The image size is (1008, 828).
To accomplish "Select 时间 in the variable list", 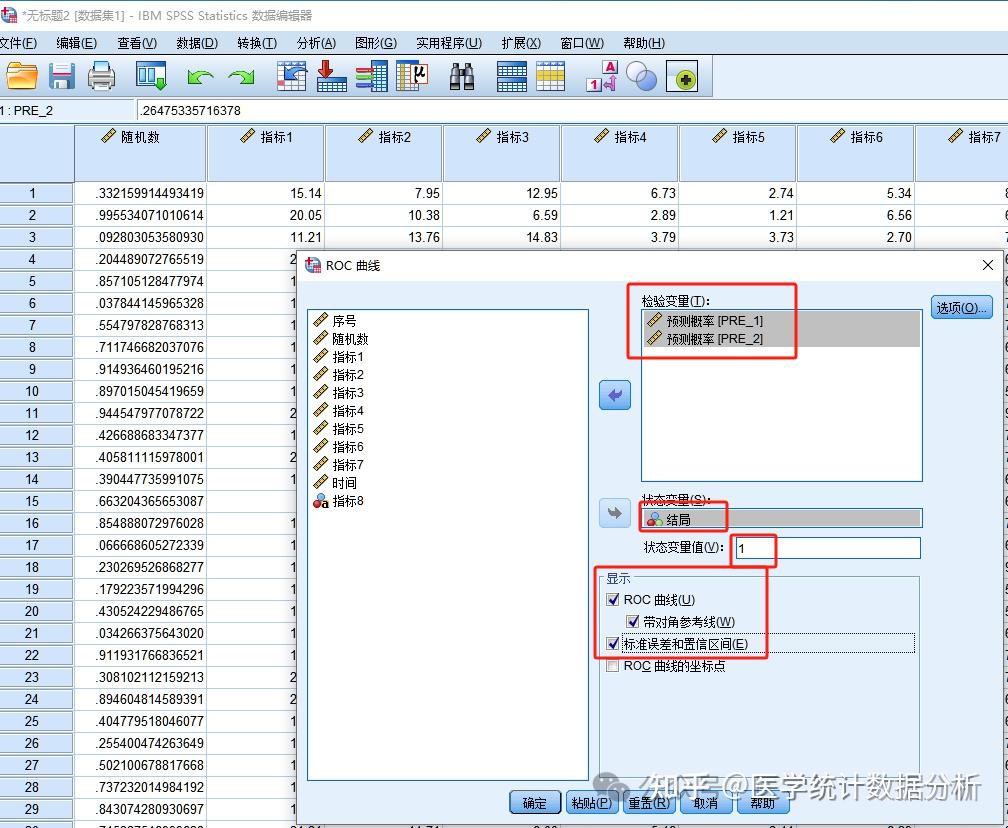I will click(335, 482).
